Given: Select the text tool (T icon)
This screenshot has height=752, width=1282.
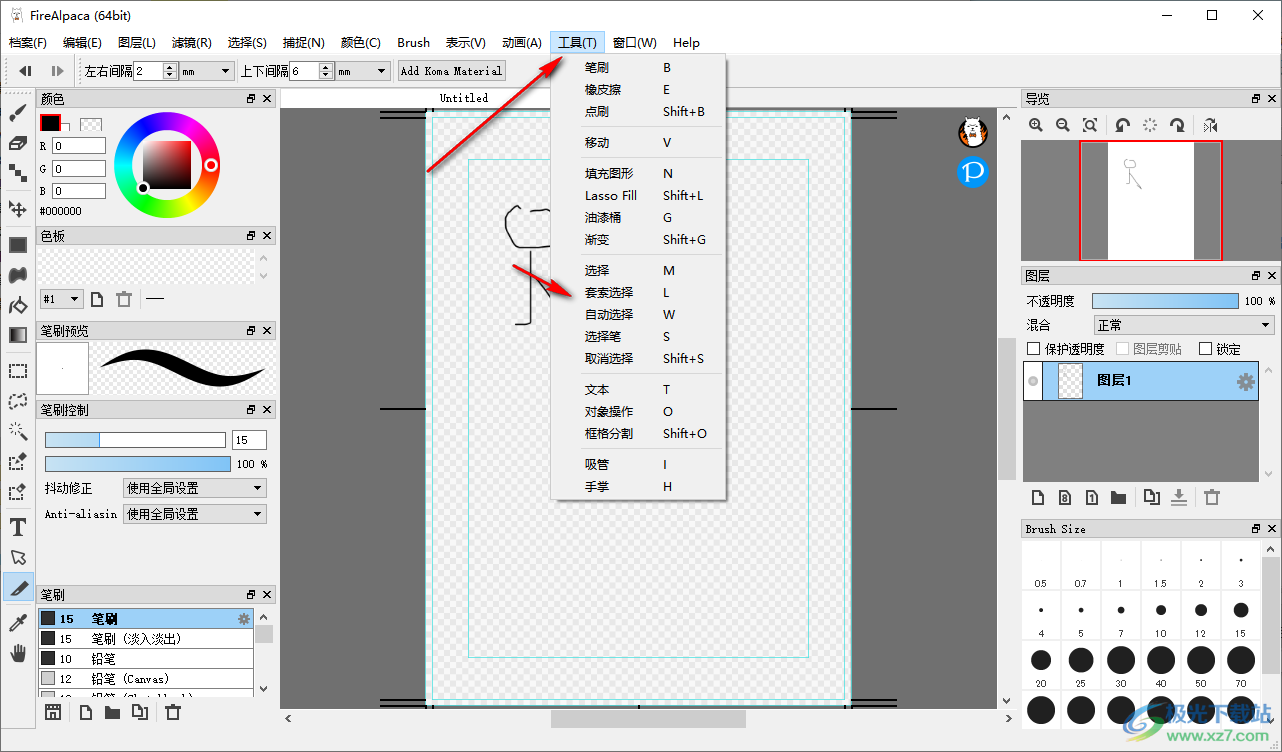Looking at the screenshot, I should pyautogui.click(x=17, y=527).
